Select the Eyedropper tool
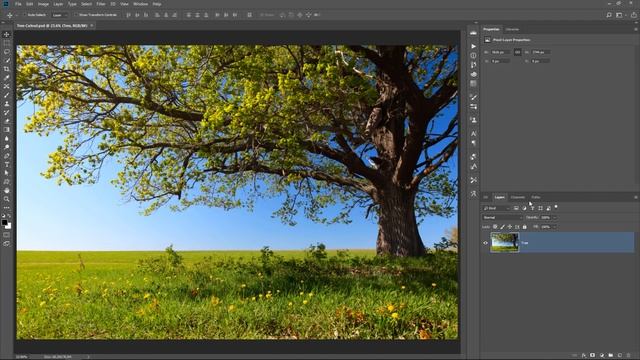Image resolution: width=640 pixels, height=360 pixels. pos(7,78)
